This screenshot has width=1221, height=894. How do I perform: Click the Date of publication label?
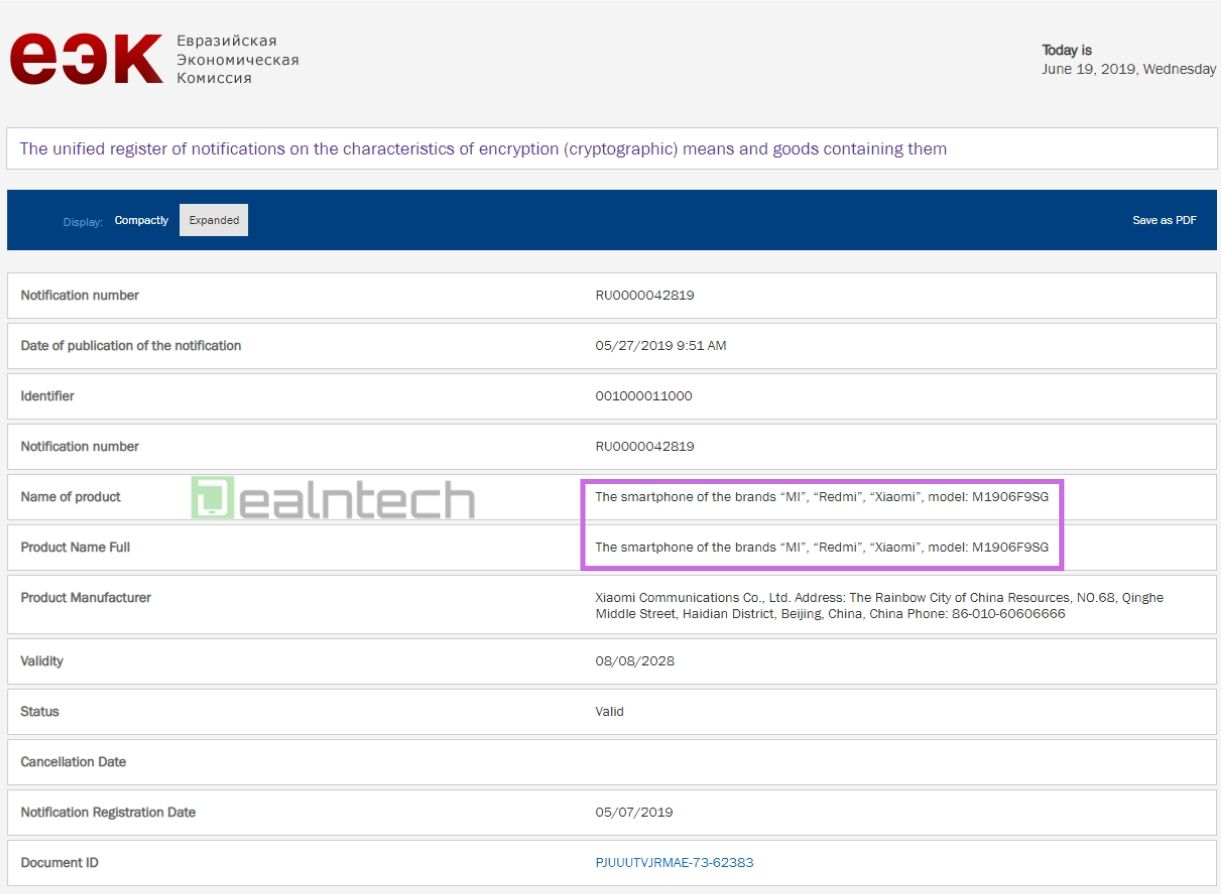(131, 345)
